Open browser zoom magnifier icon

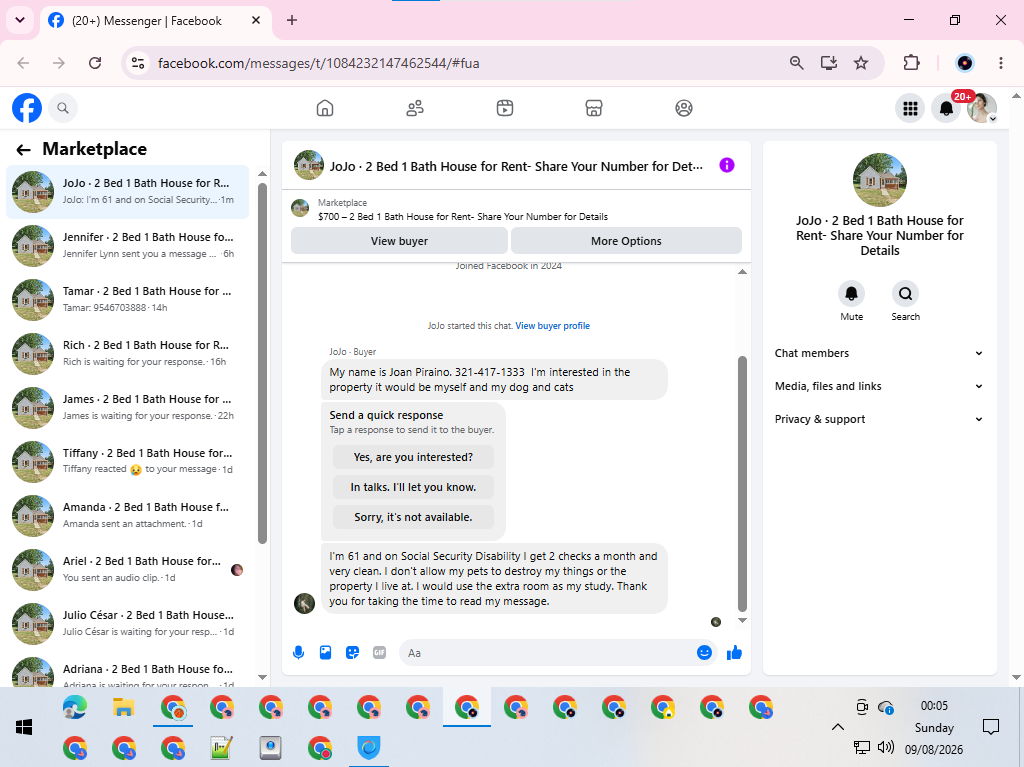(796, 63)
